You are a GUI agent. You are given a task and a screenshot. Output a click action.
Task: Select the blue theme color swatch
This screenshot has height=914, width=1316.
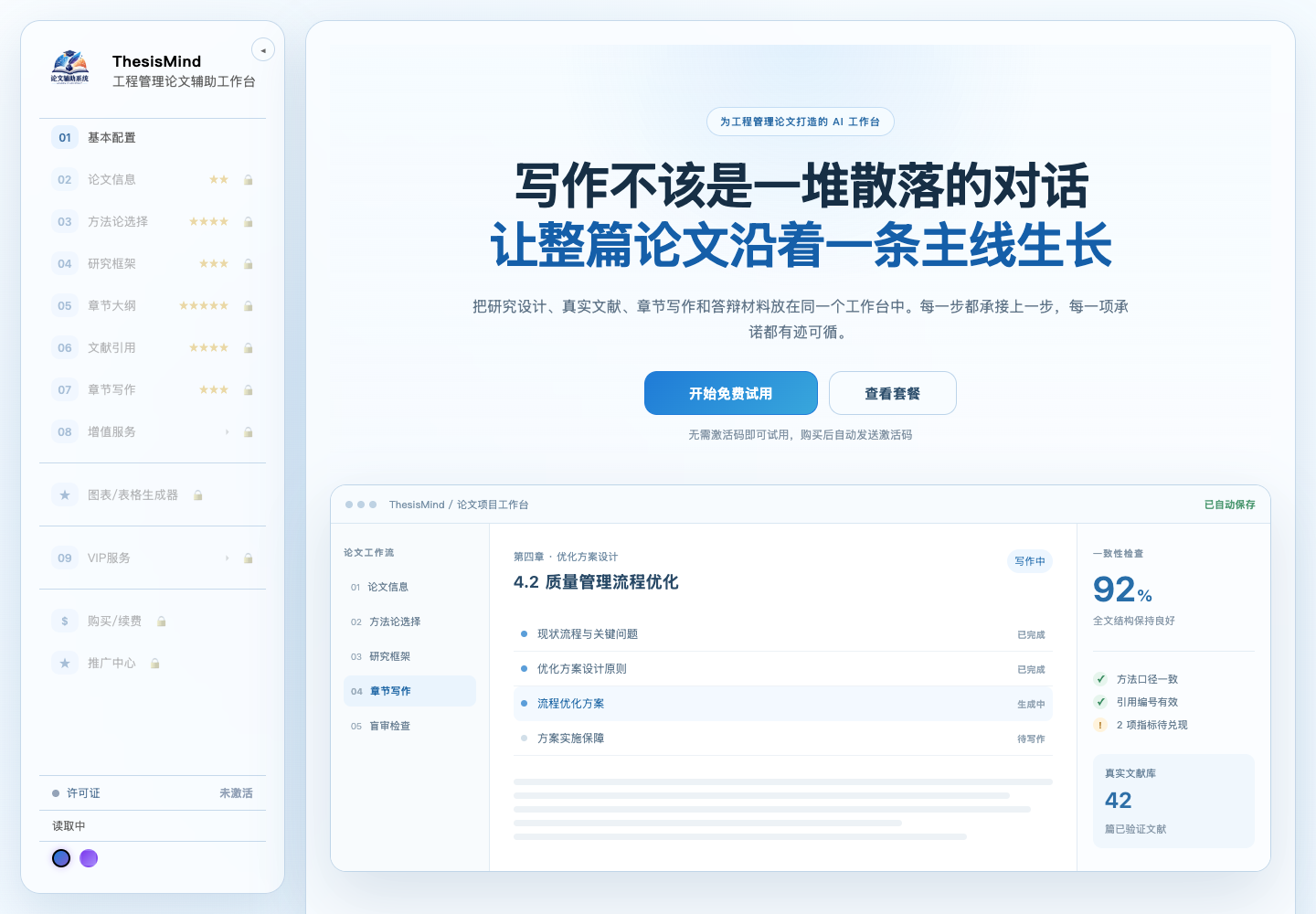click(x=61, y=858)
